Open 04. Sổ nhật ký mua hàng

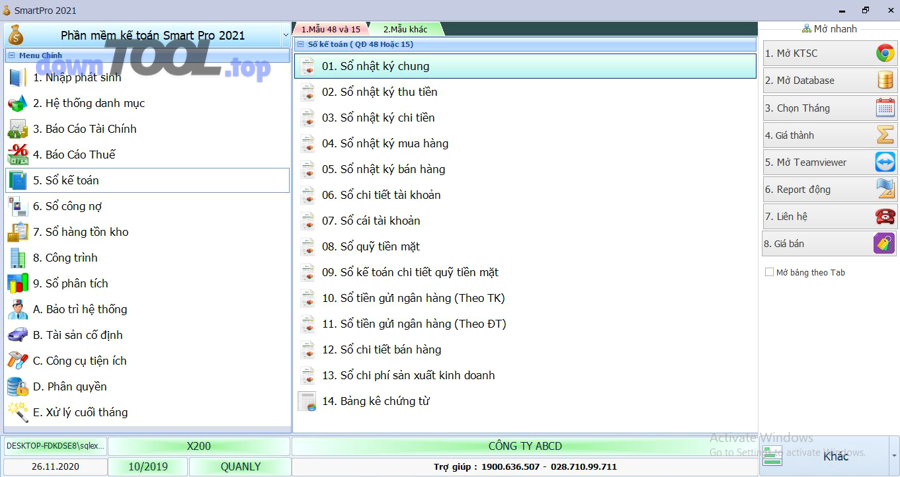point(525,144)
